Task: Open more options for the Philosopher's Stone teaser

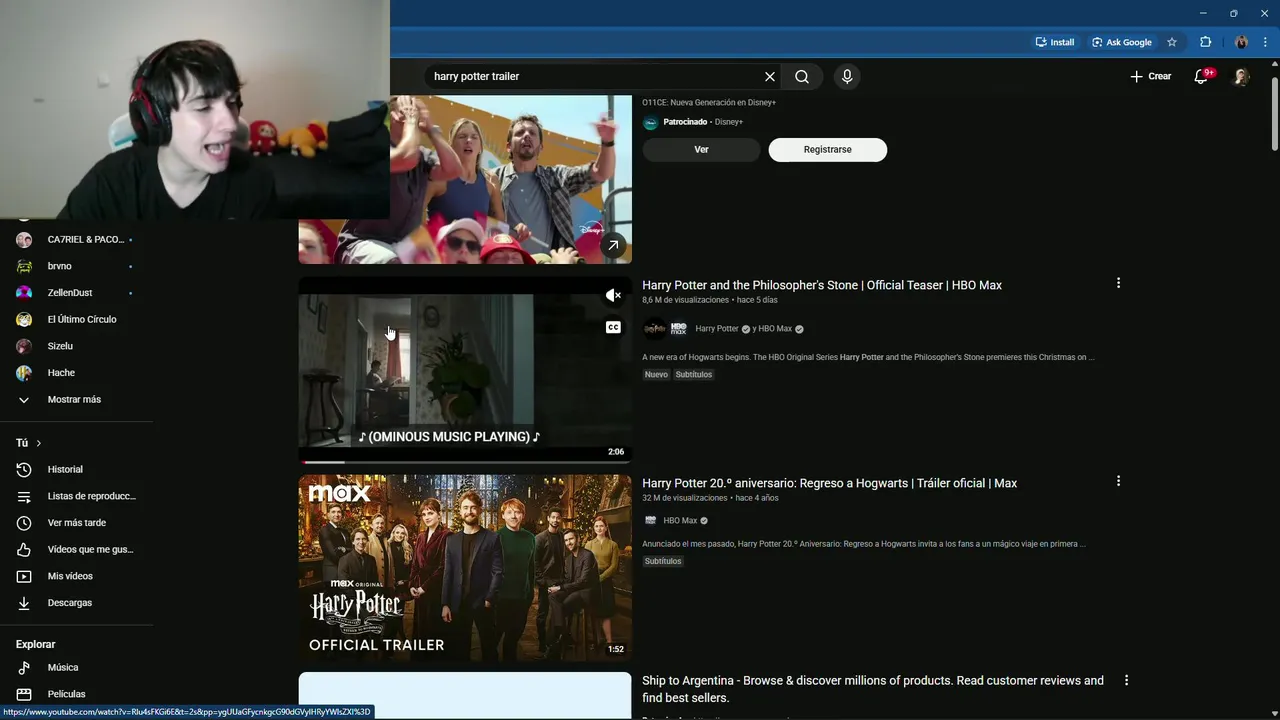Action: [1118, 284]
